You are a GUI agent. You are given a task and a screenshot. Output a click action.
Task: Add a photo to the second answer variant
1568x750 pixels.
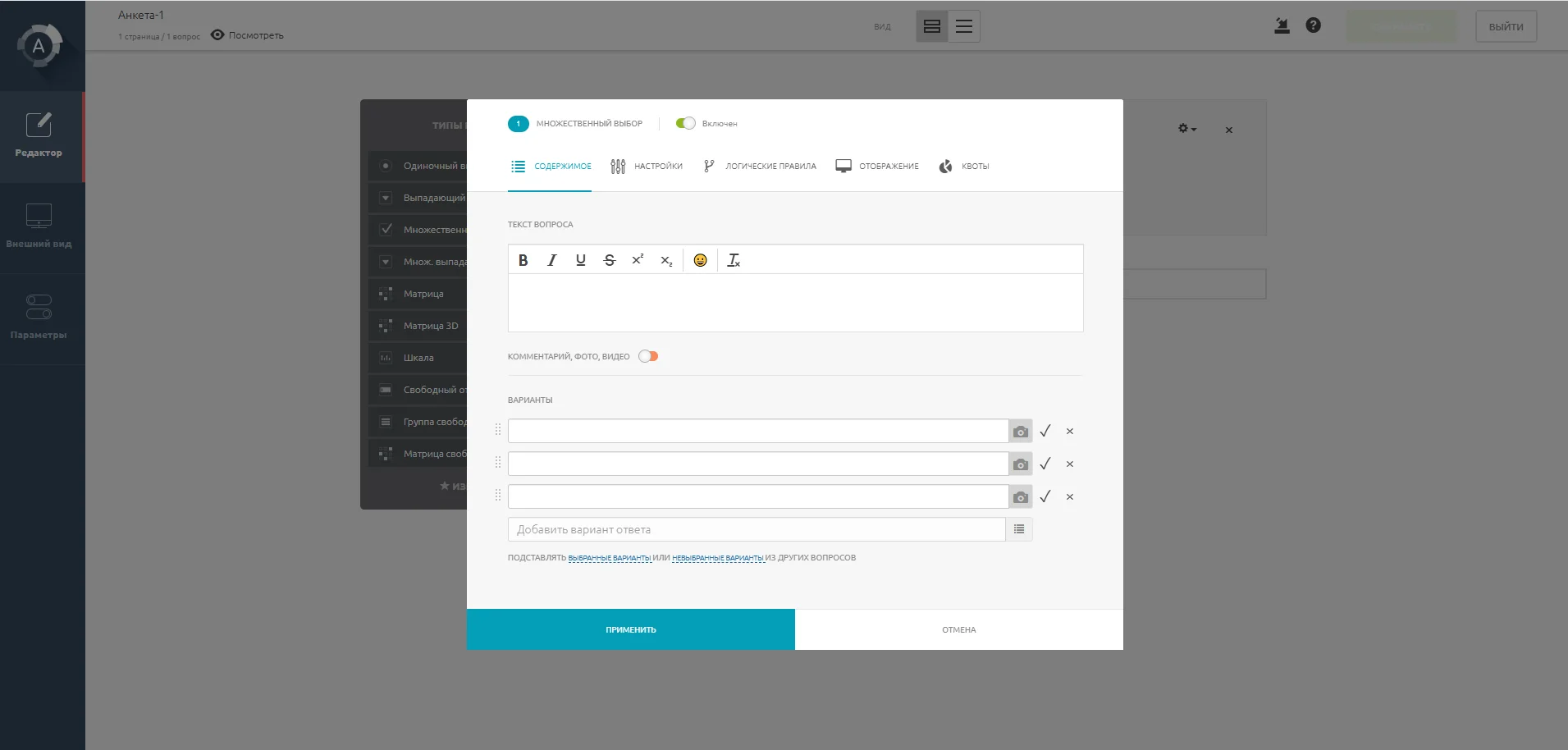click(1021, 464)
